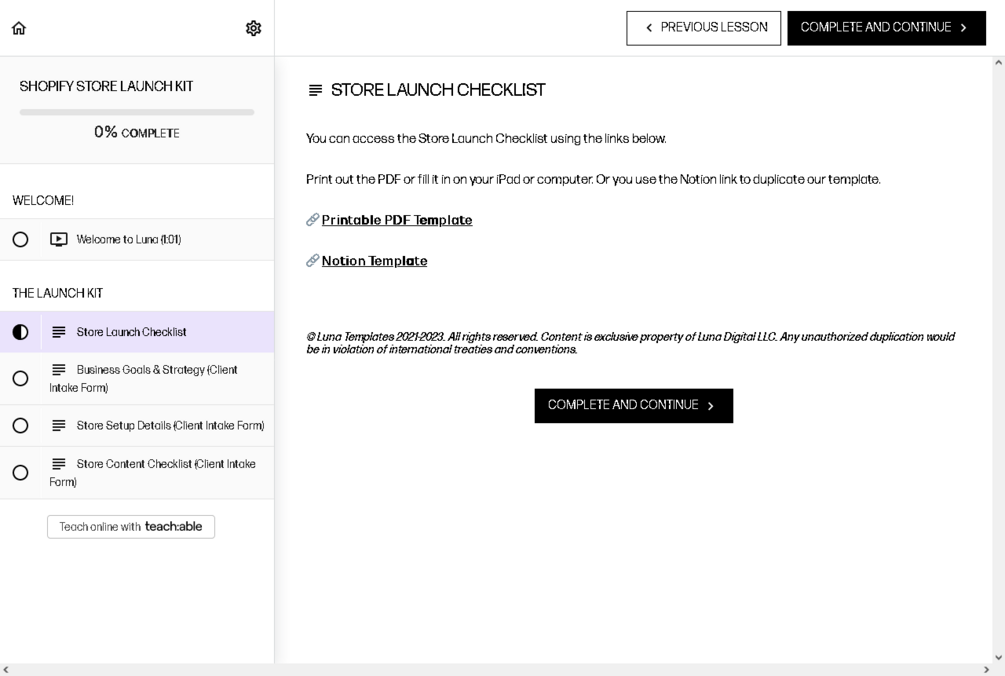The image size is (1005, 676).
Task: Click the text icon beside Store Launch Checklist lesson
Action: [x=59, y=332]
